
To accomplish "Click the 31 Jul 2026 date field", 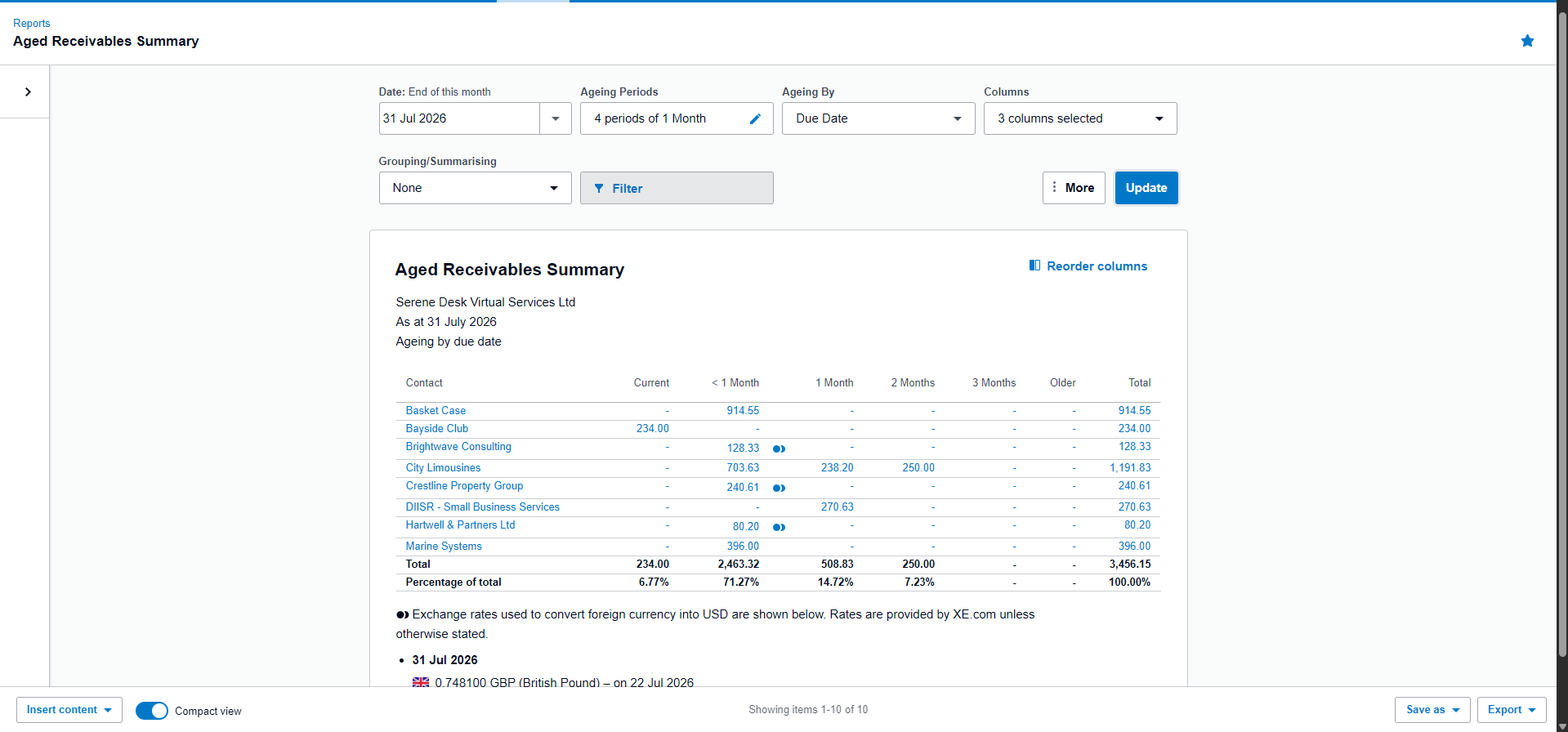I will 459,118.
